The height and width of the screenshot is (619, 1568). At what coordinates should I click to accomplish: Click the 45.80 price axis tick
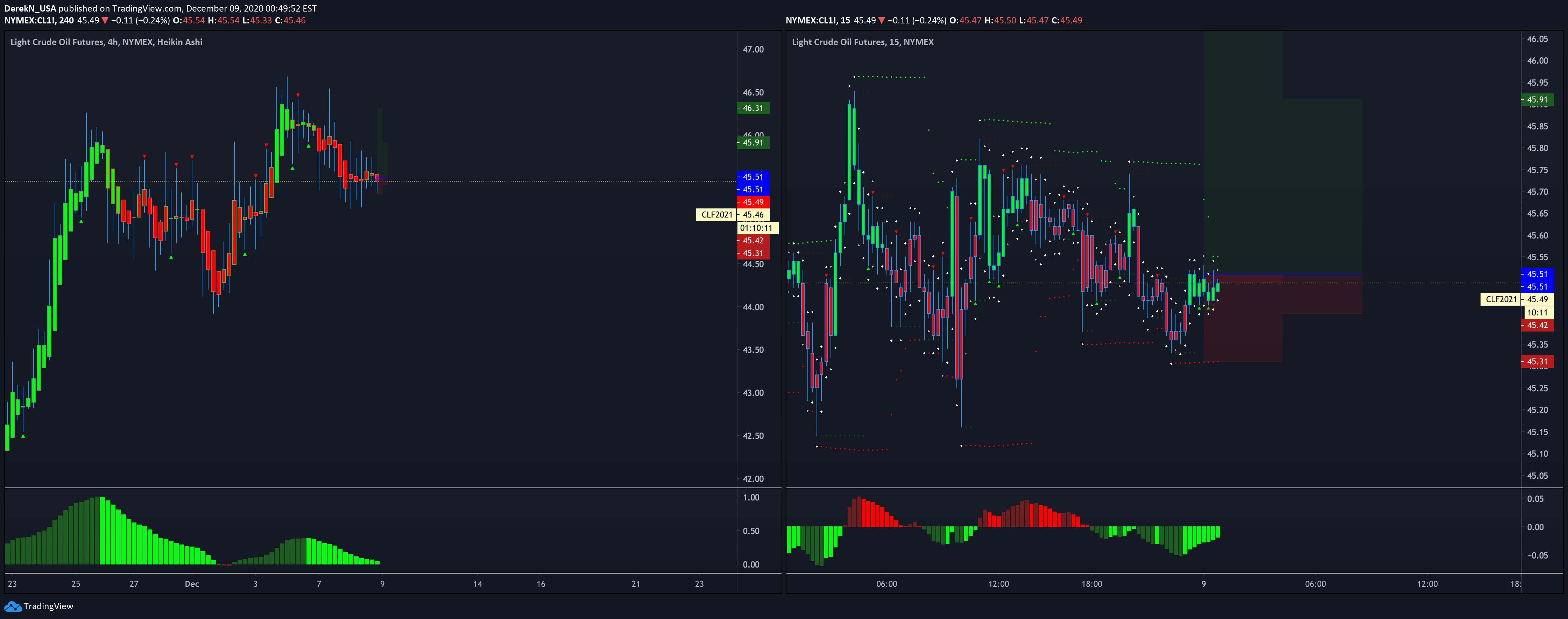1537,149
